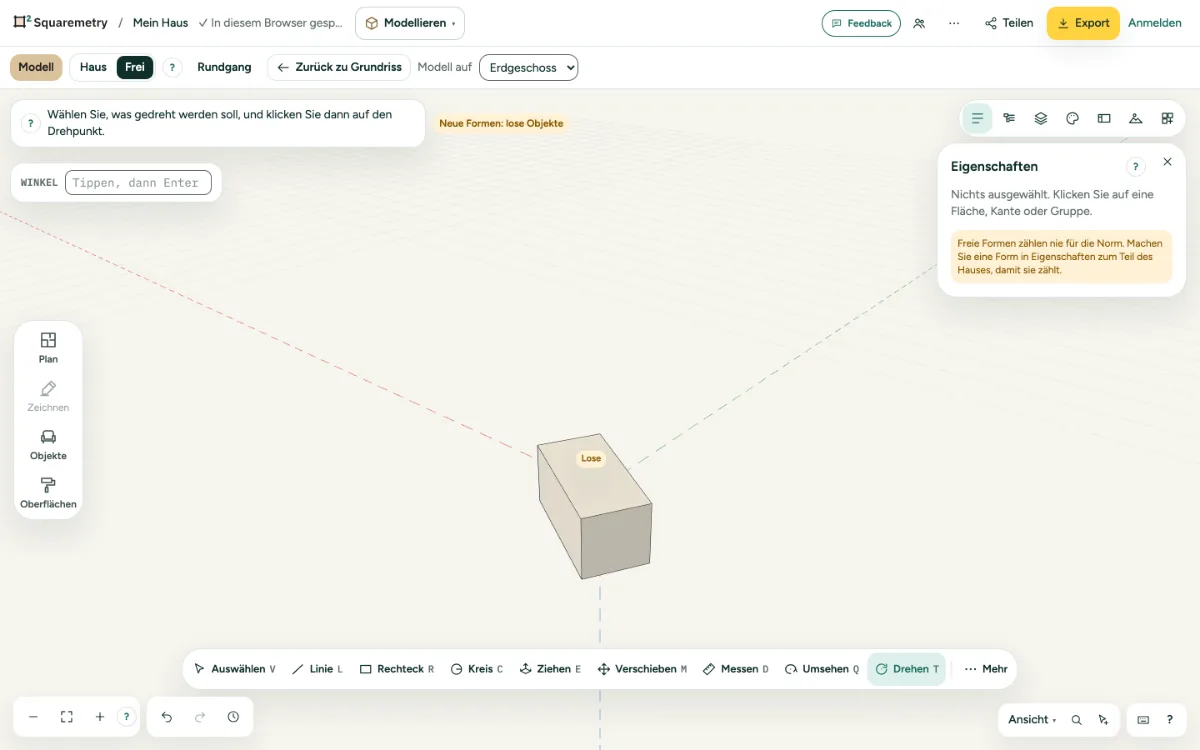1200x750 pixels.
Task: Select the Messen measure tool
Action: 735,669
